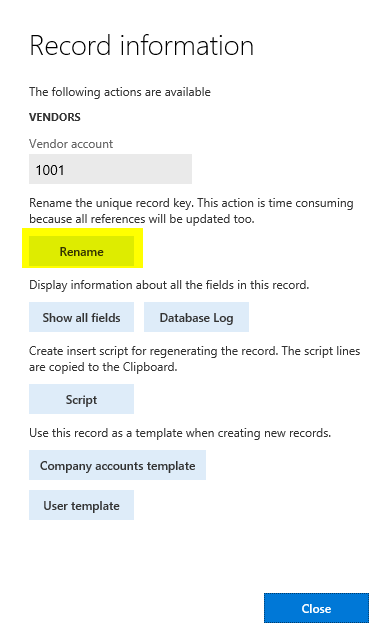Open Show all fields
The height and width of the screenshot is (640, 388).
(82, 317)
